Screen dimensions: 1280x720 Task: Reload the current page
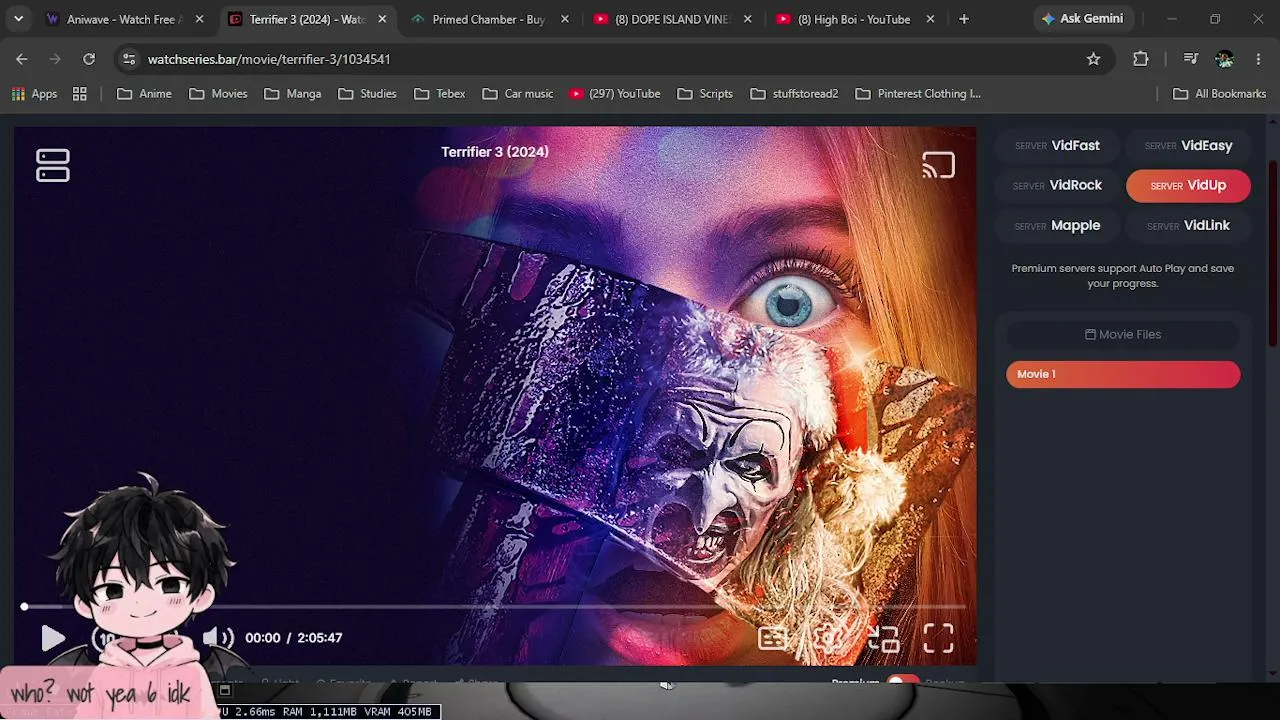(x=89, y=59)
